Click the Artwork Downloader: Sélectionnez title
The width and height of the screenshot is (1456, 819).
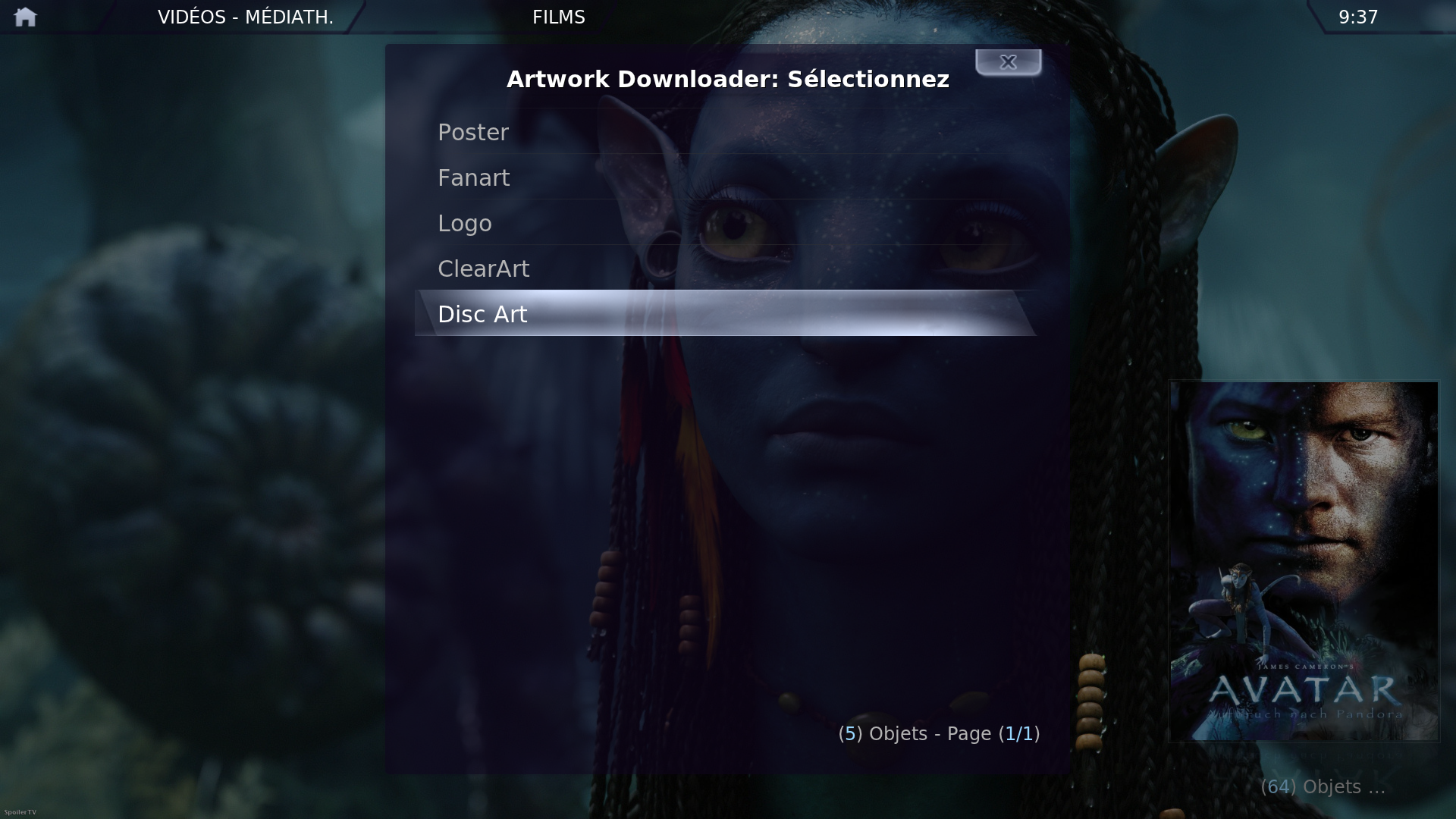[728, 80]
